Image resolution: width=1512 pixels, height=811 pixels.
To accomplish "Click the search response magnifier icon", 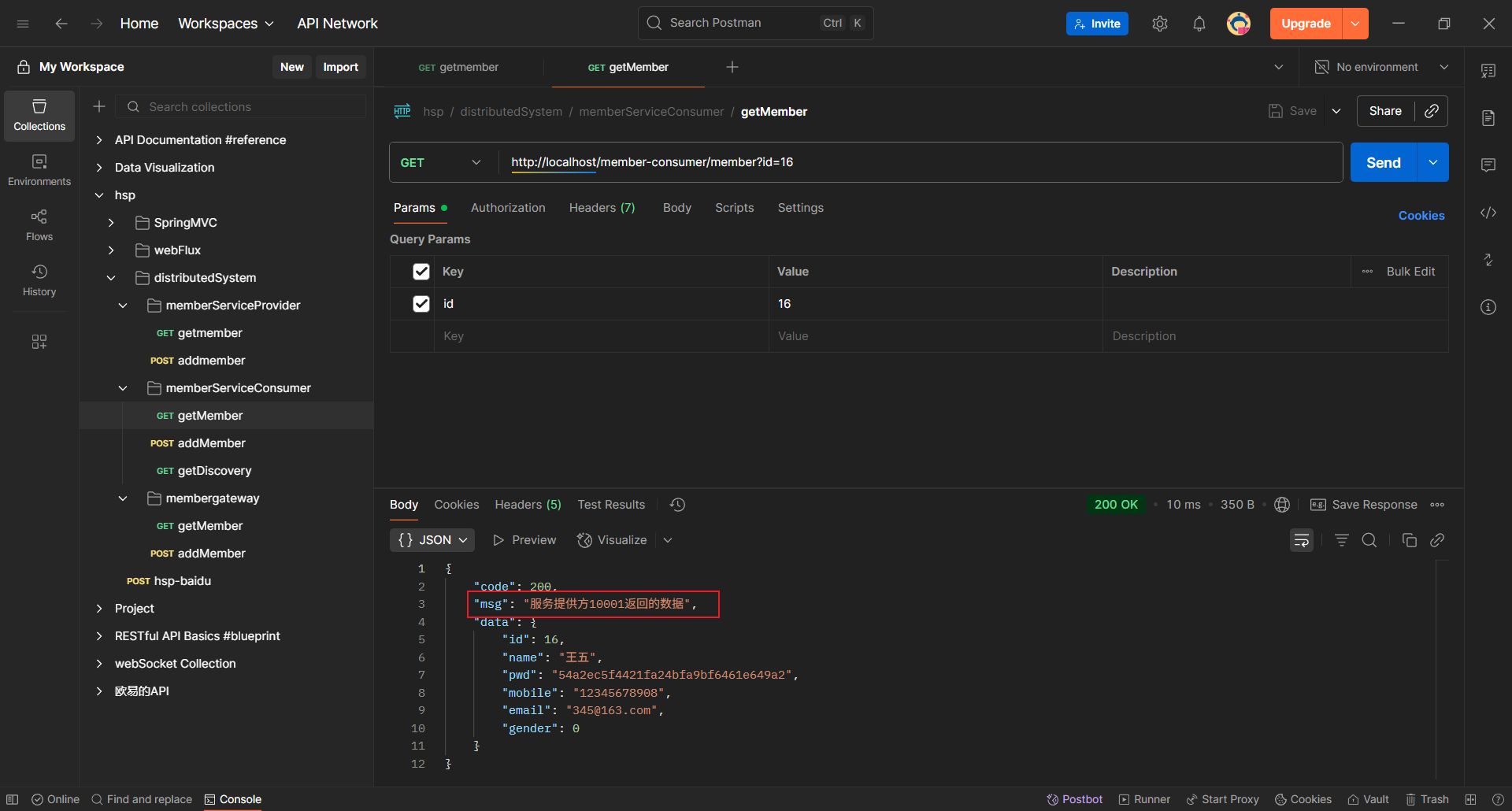I will tap(1369, 540).
